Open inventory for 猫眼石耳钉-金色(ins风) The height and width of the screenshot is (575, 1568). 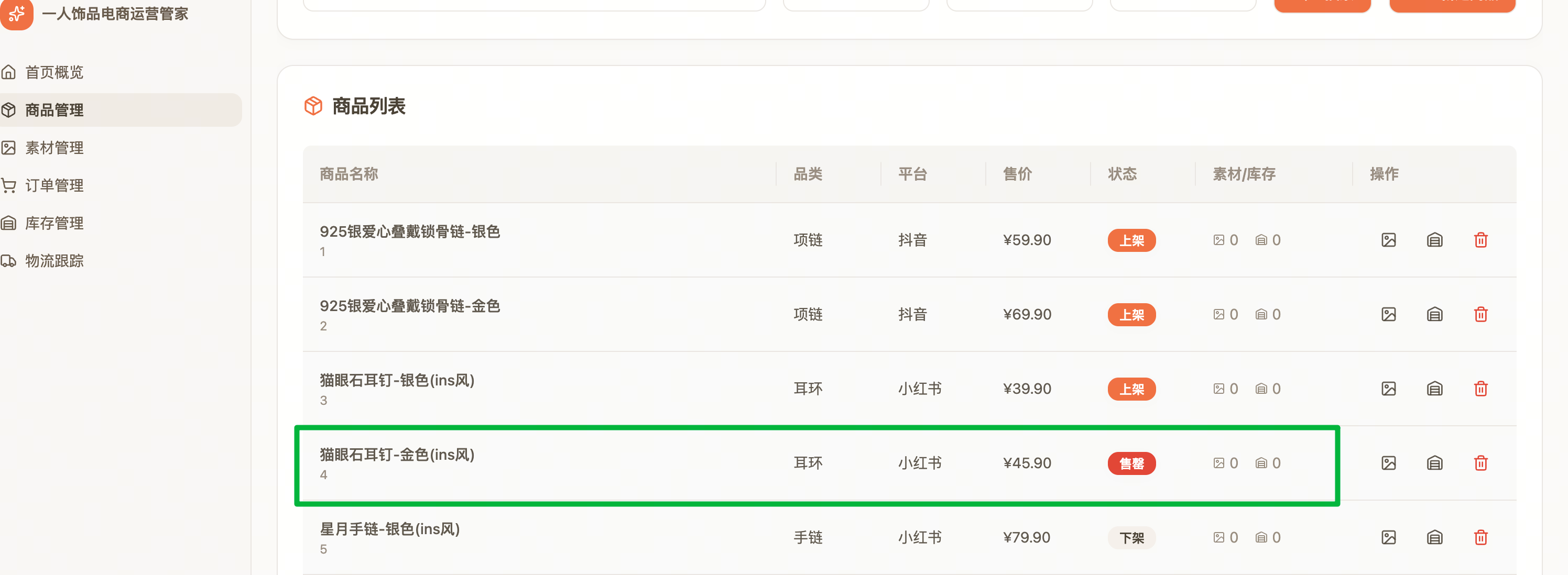1435,463
